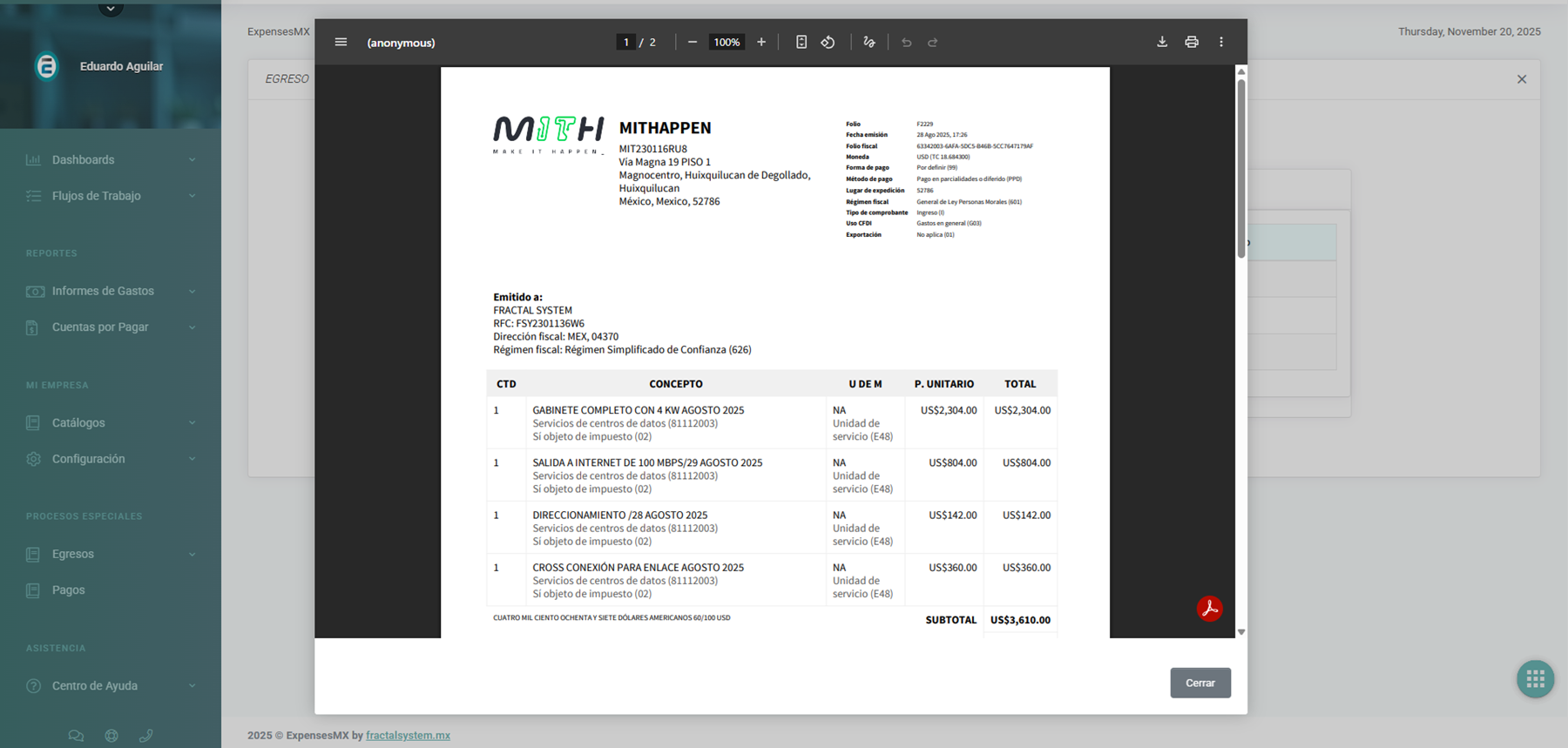Click the Configuración gear icon
Image resolution: width=1568 pixels, height=748 pixels.
click(x=33, y=459)
